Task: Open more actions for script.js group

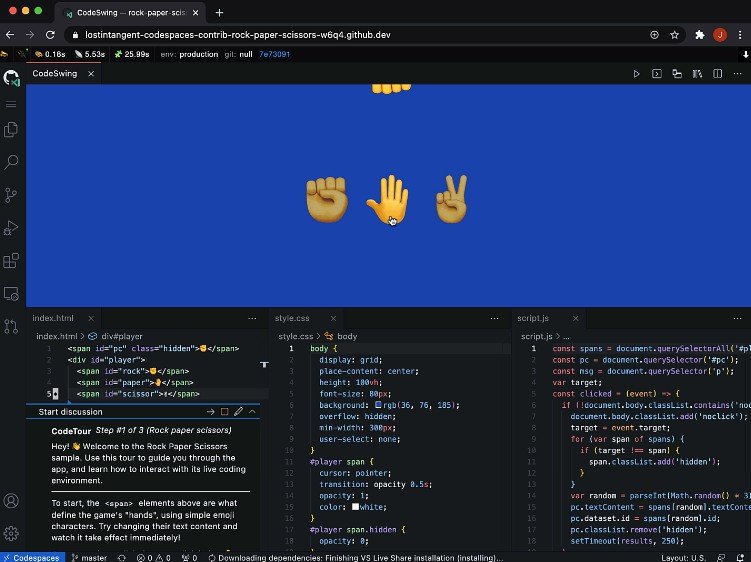Action: [x=737, y=319]
